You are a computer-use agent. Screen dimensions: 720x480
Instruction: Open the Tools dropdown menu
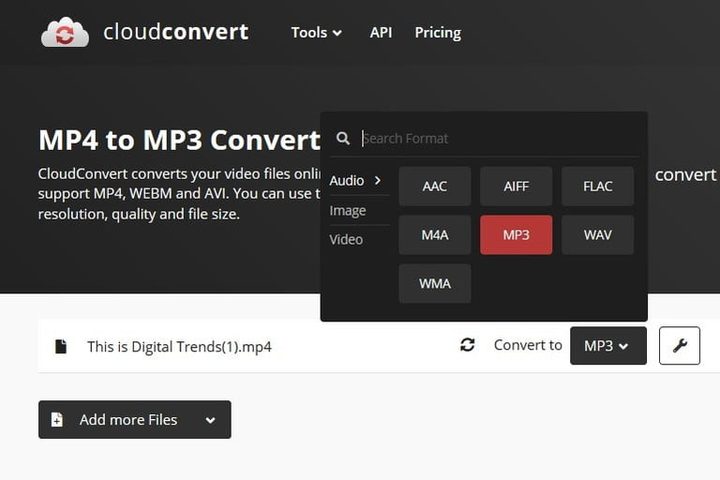(x=316, y=32)
